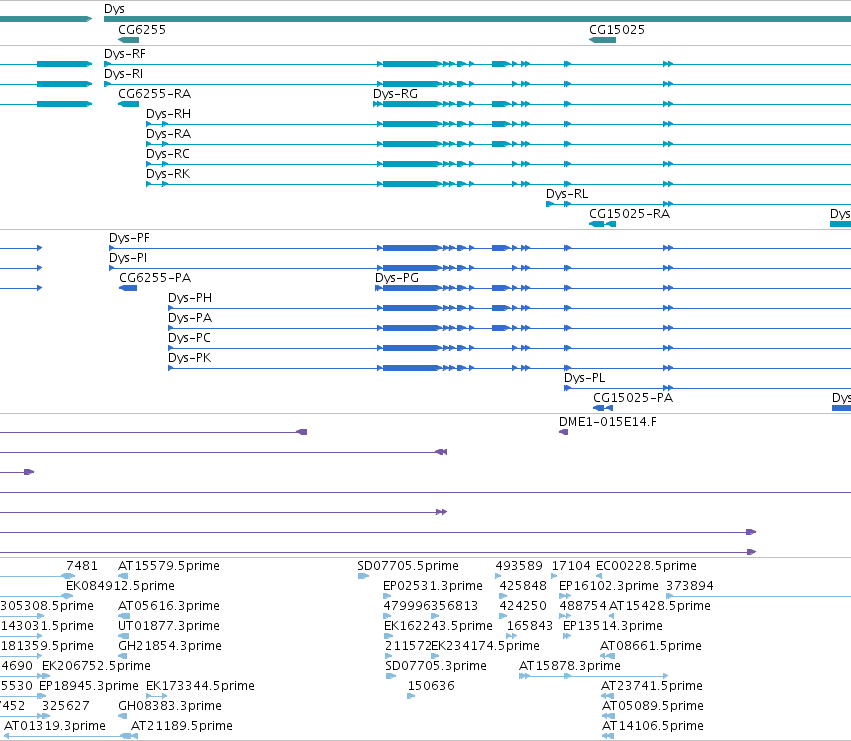Click the teal CG6255 gene arrow glyph

click(x=129, y=40)
